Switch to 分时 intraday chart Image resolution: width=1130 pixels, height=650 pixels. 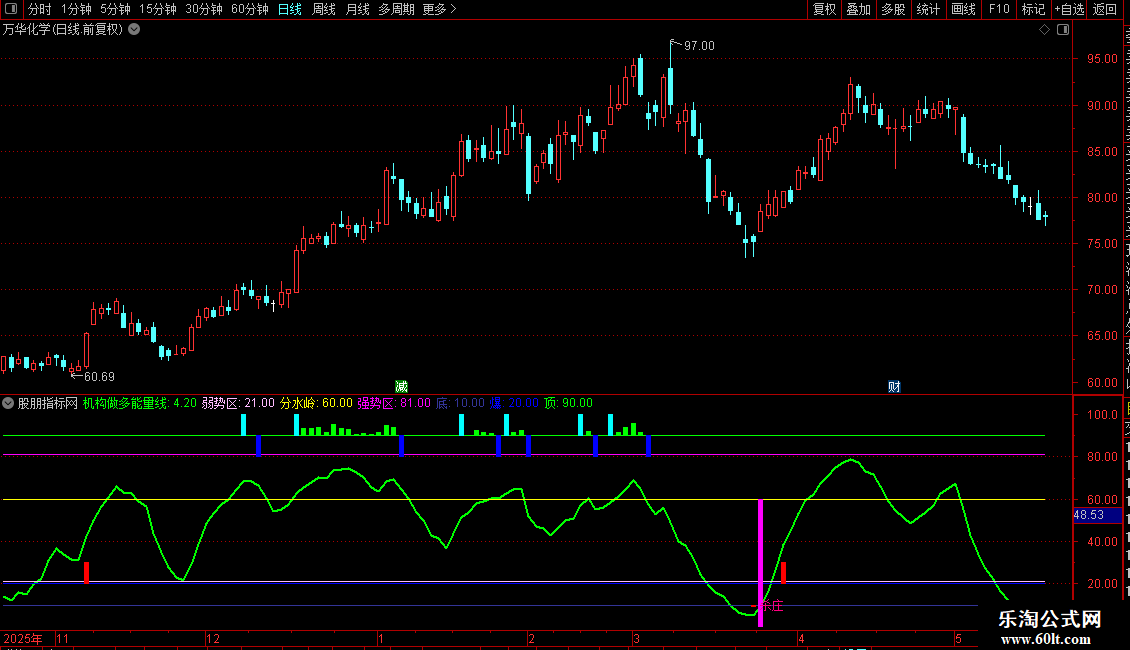pos(40,9)
